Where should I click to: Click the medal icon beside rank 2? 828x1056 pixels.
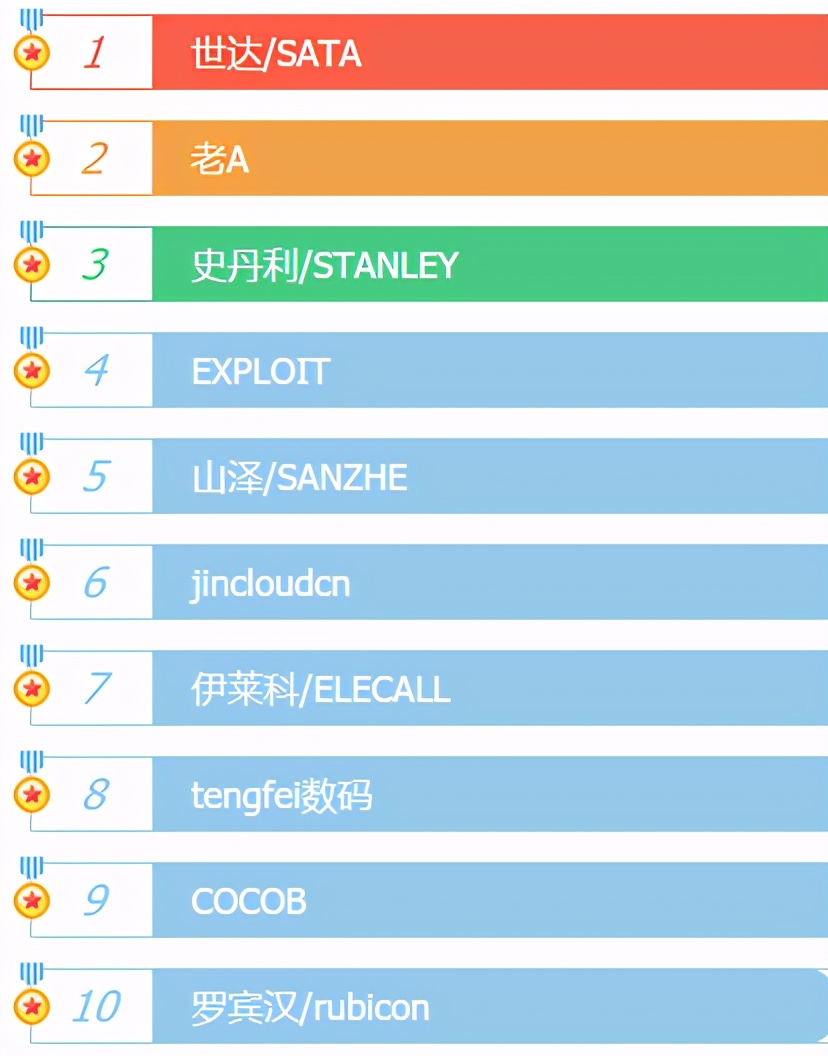click(x=32, y=158)
